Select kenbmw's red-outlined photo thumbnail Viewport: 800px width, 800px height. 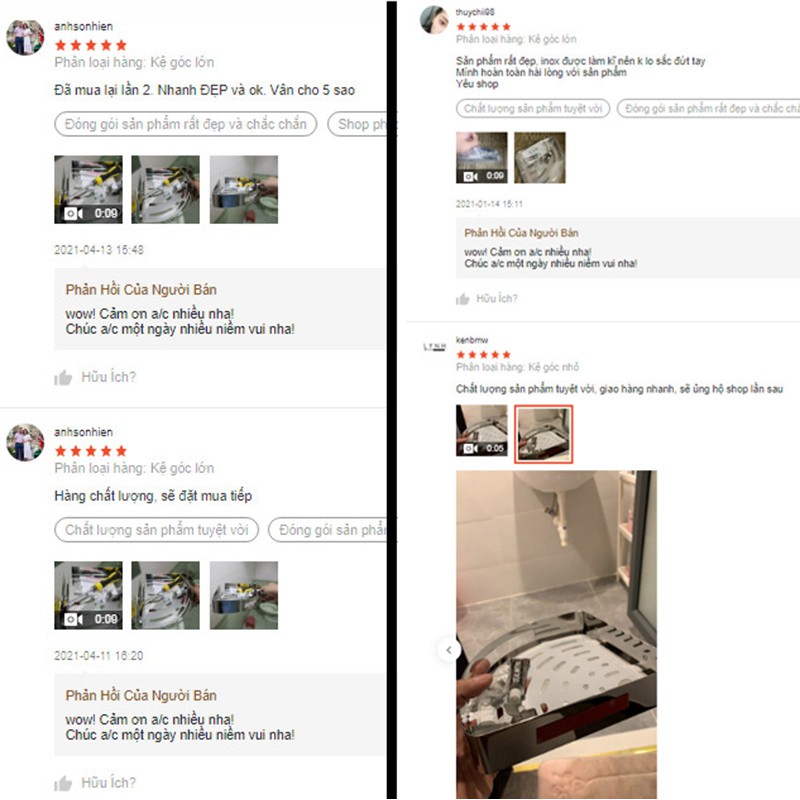543,434
